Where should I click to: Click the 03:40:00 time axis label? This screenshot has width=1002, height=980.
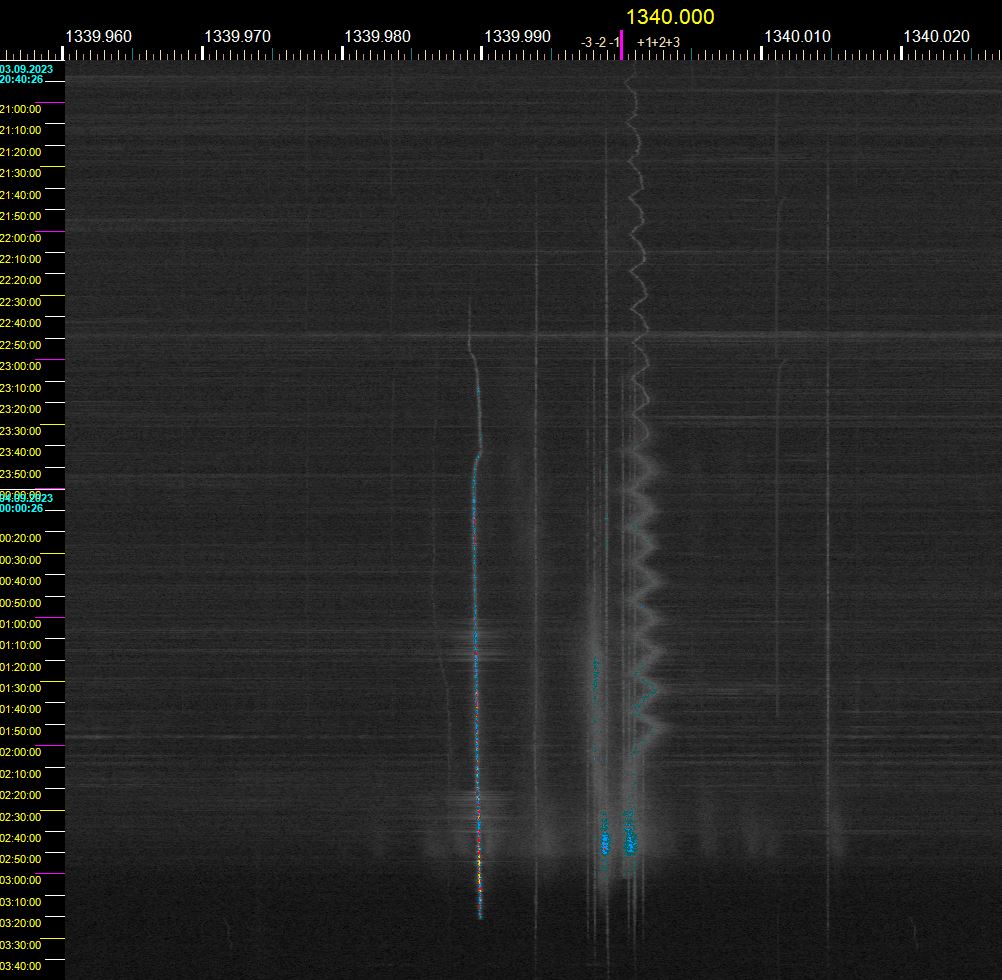coord(20,966)
